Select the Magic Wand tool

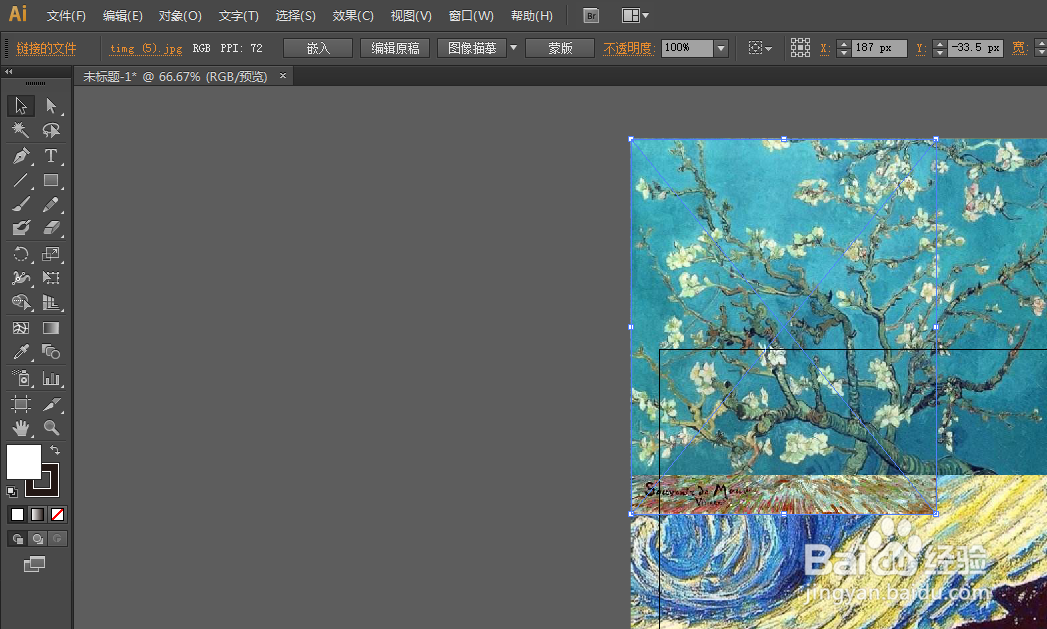tap(21, 130)
